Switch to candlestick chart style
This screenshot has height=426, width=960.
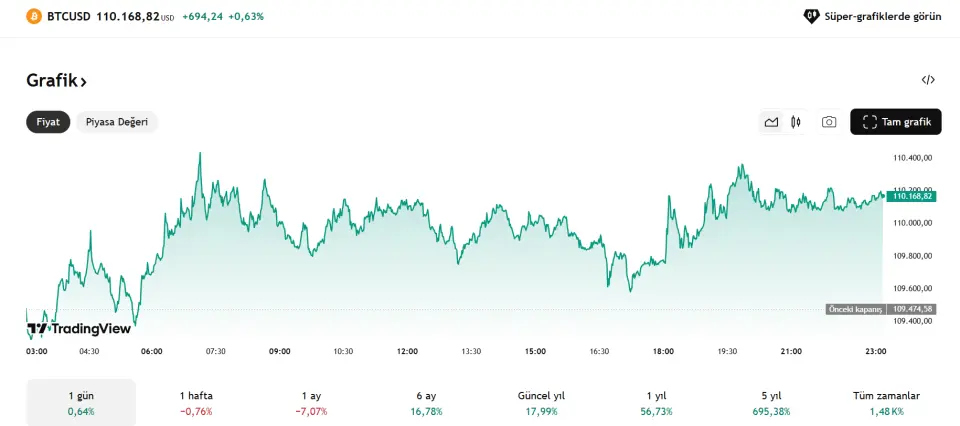pyautogui.click(x=796, y=122)
